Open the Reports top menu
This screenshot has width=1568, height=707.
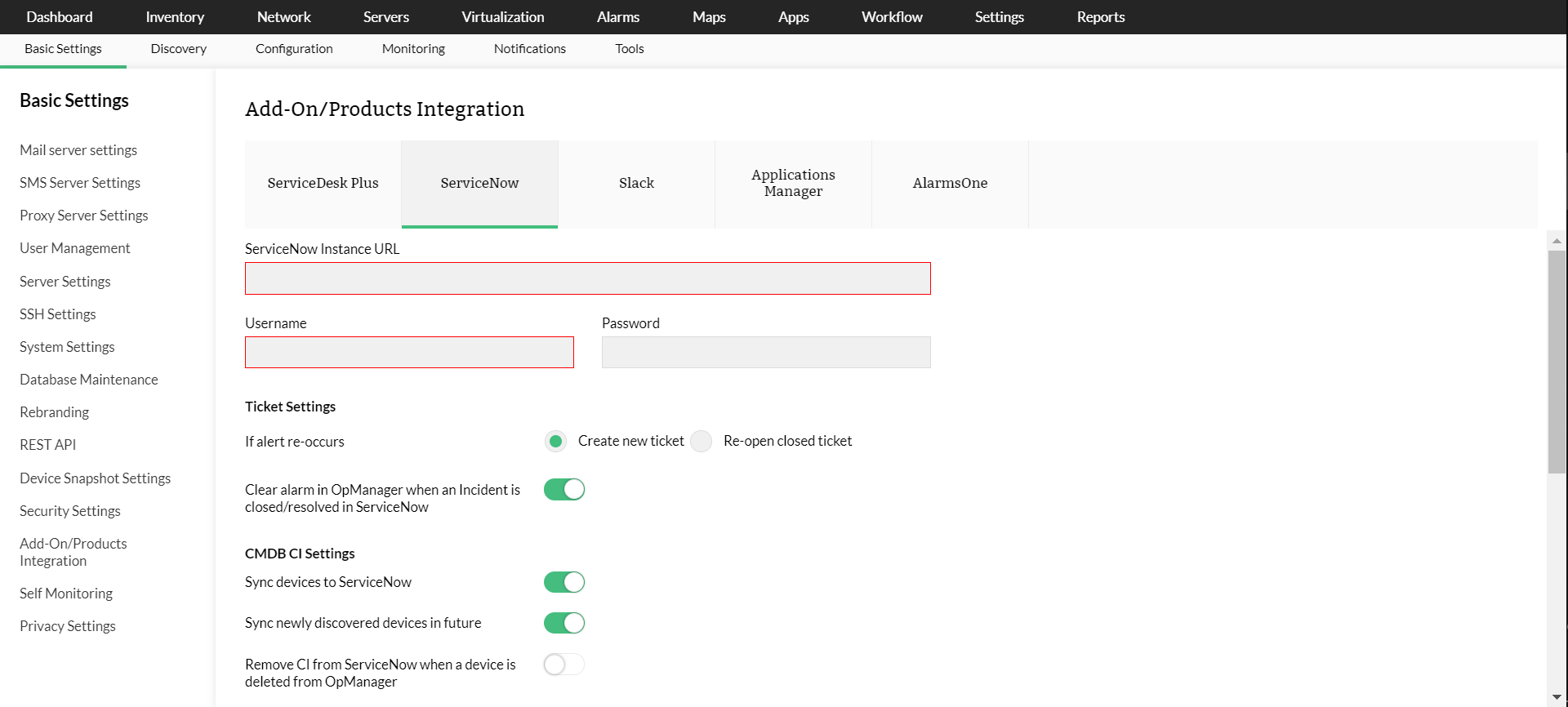[x=1100, y=17]
